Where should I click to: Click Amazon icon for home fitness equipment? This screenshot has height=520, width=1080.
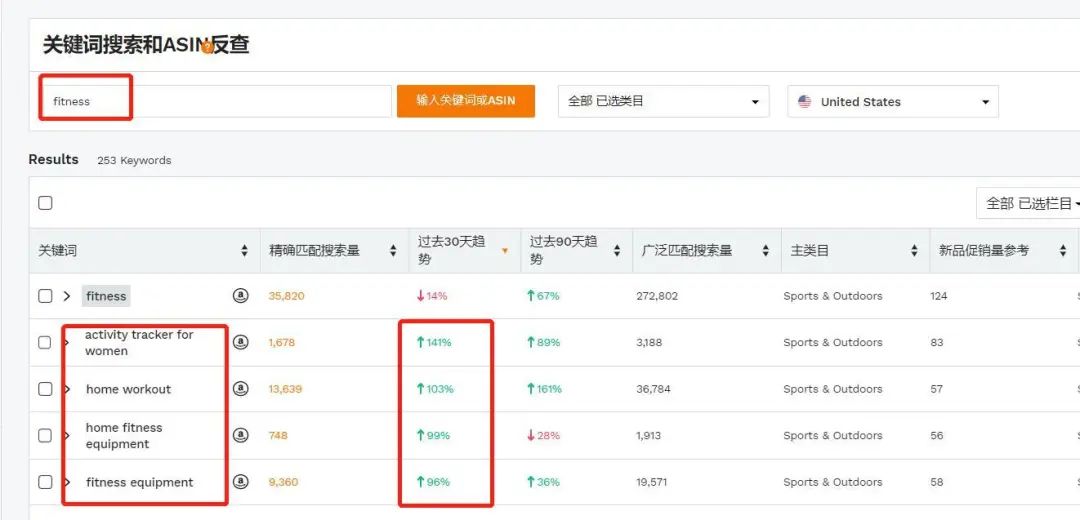pos(240,435)
